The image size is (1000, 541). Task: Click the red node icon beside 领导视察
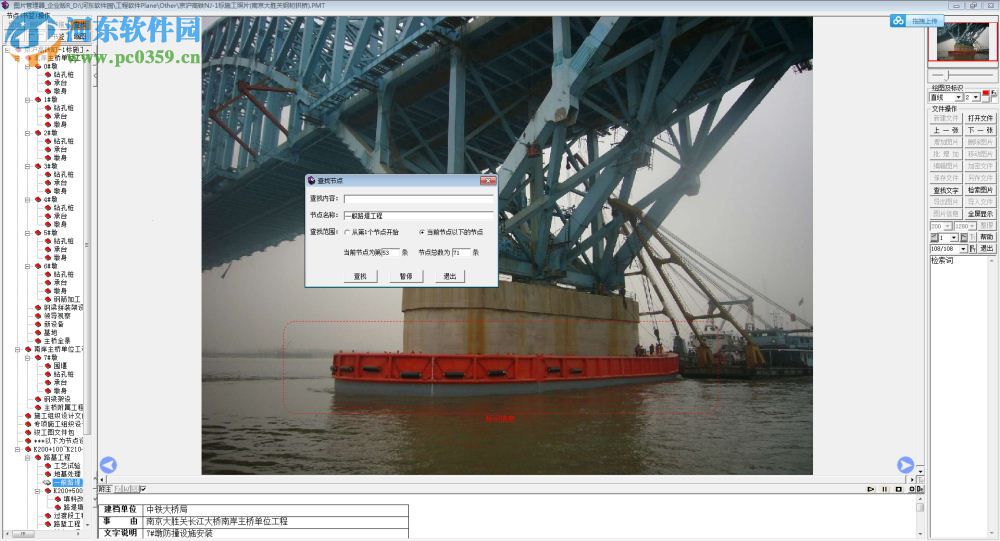tap(38, 316)
